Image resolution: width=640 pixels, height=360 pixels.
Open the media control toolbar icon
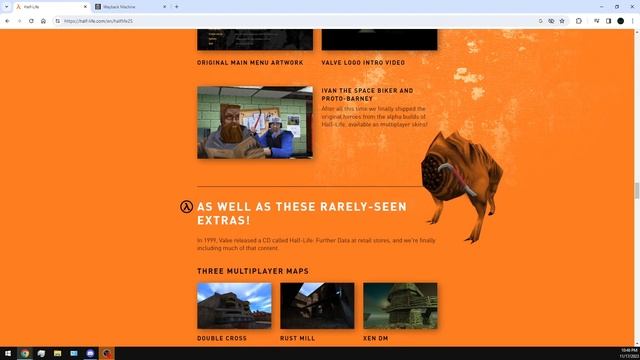coord(596,21)
